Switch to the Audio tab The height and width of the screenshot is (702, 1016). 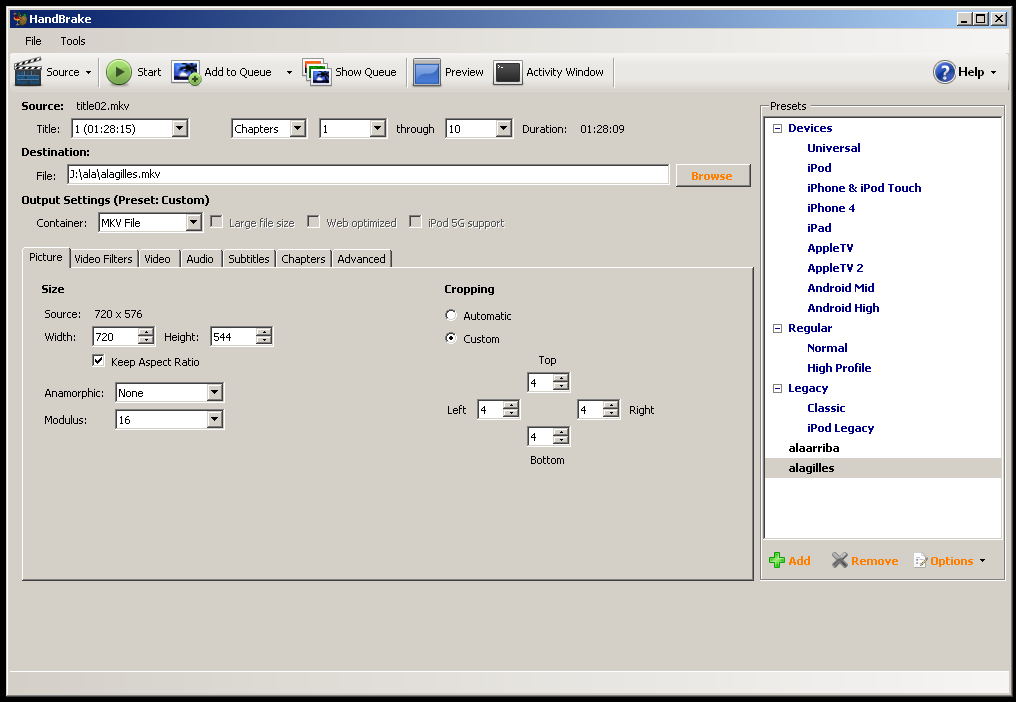(x=200, y=259)
